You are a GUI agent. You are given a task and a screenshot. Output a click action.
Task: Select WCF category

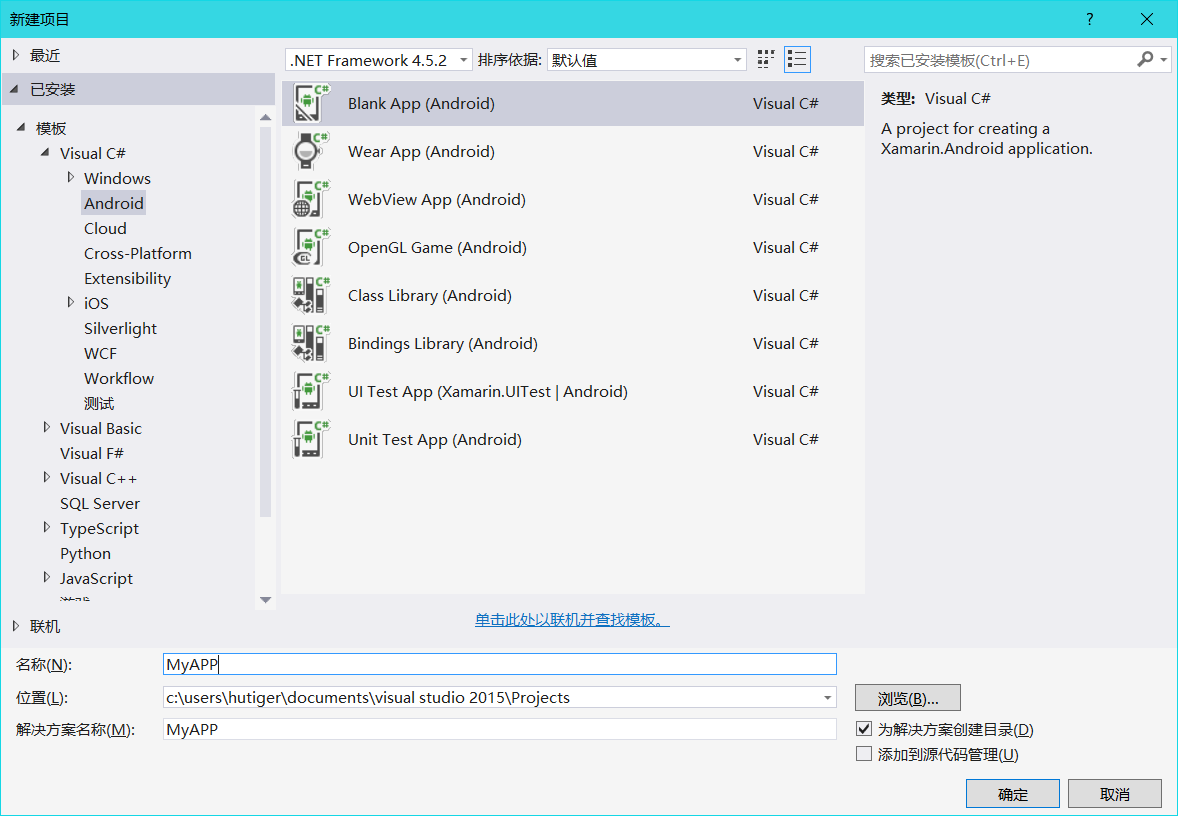101,353
